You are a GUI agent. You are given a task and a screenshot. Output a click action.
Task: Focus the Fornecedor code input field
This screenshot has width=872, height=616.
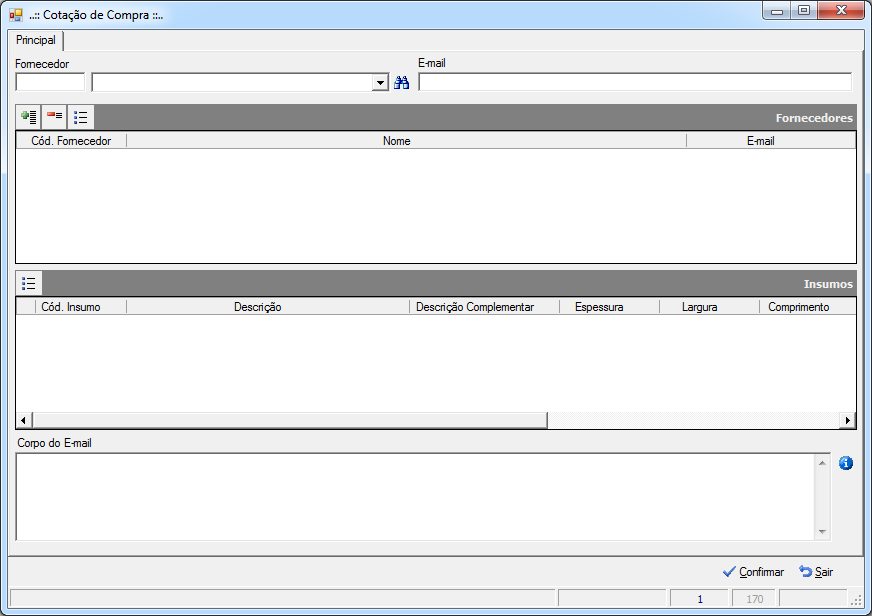click(50, 82)
